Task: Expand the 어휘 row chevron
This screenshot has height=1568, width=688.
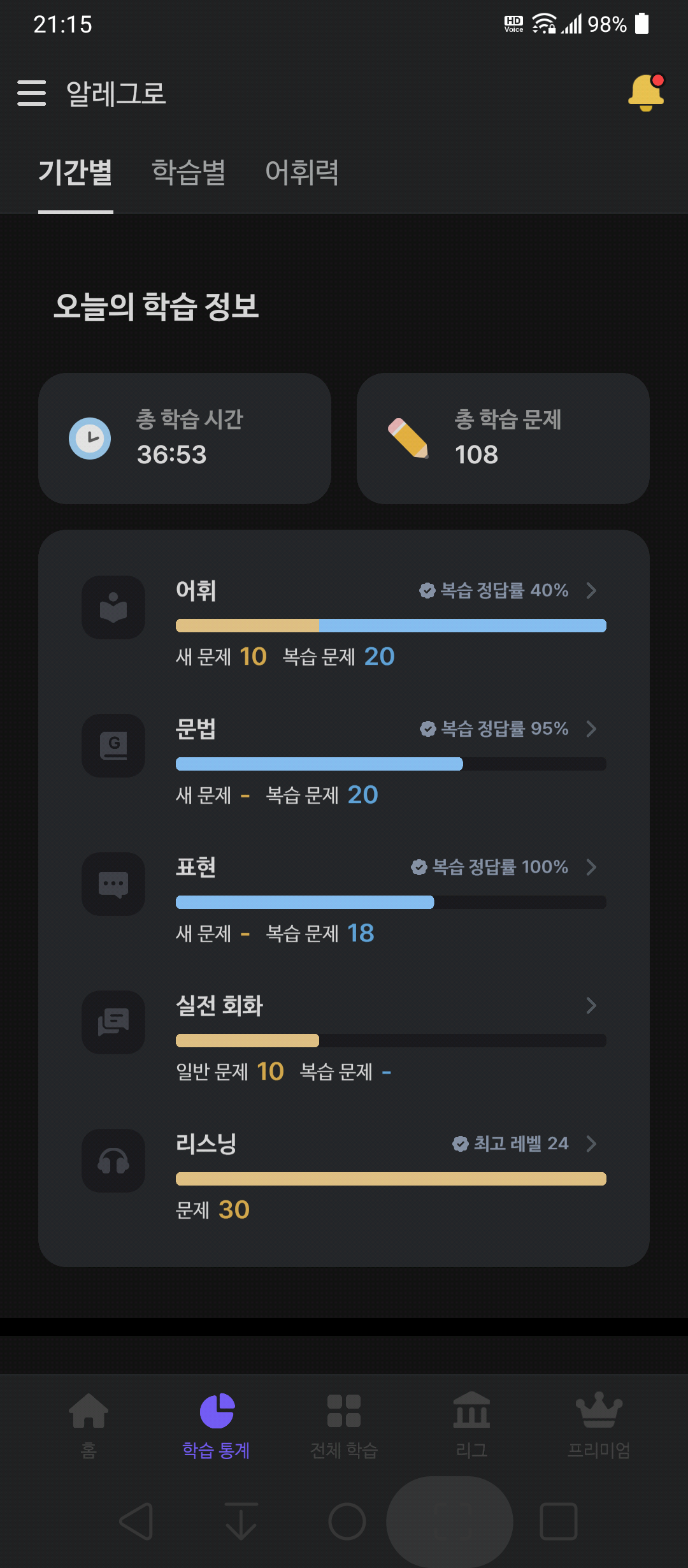Action: point(591,590)
